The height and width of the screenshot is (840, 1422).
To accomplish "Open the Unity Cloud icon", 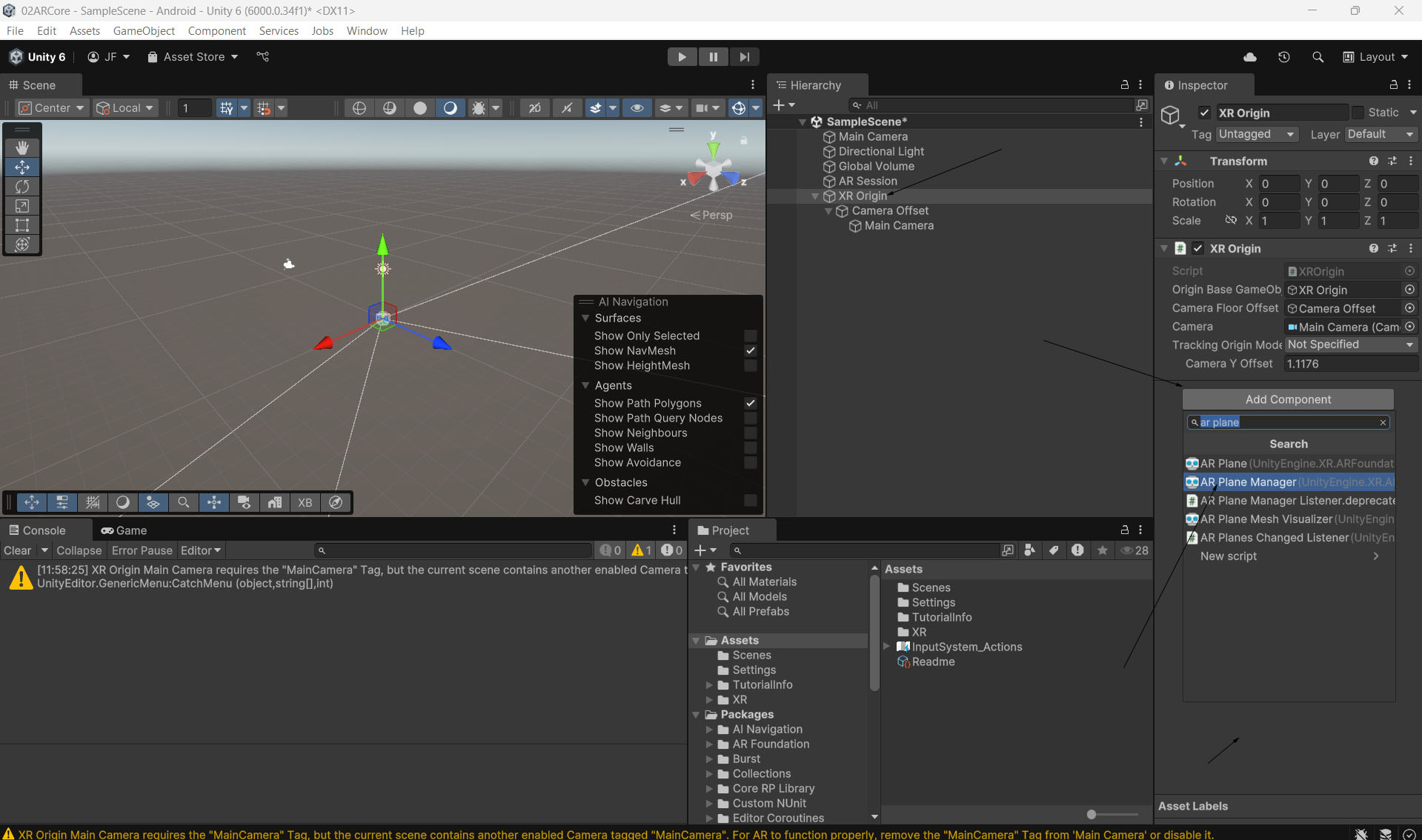I will 1250,57.
